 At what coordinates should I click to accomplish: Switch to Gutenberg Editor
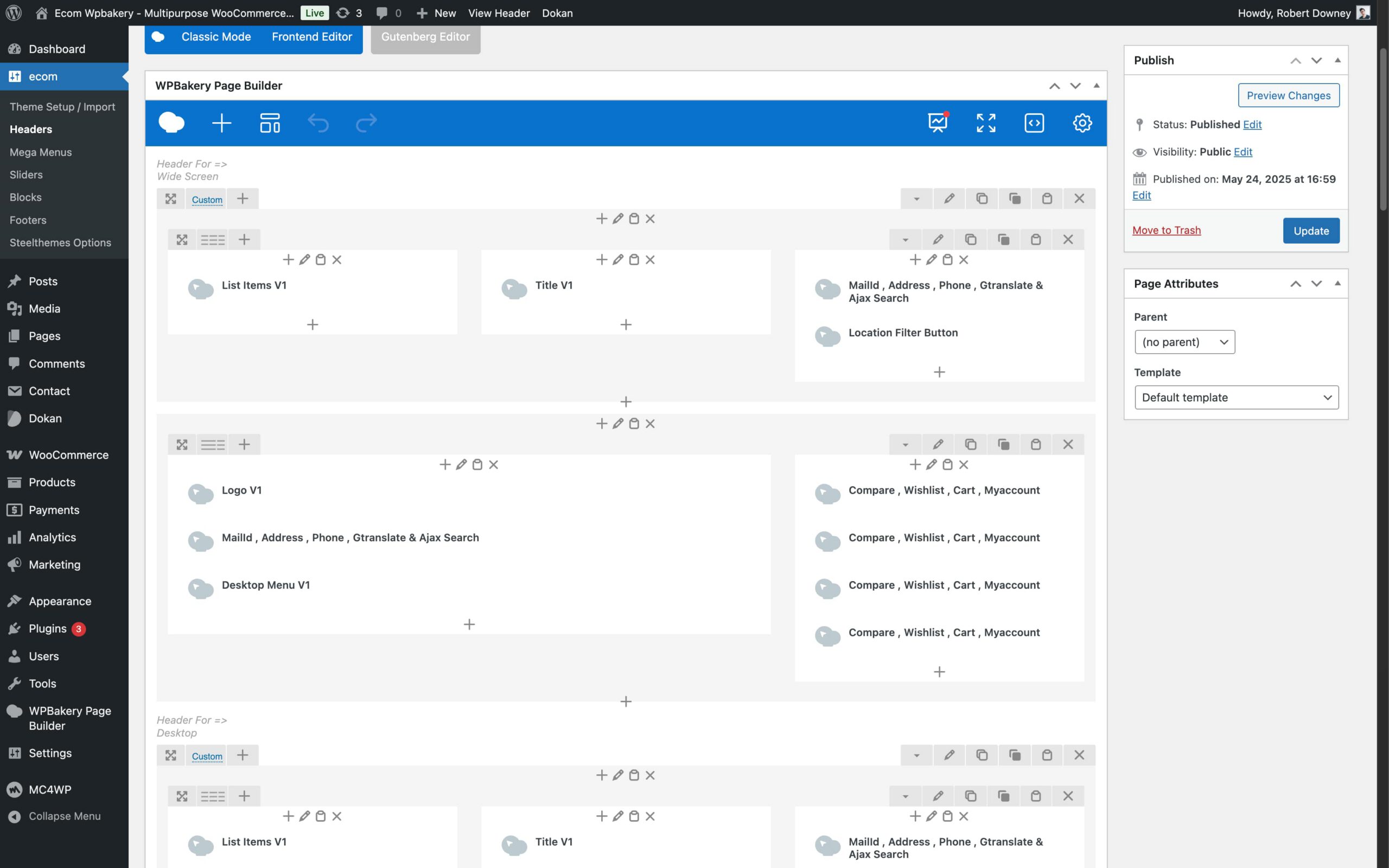click(x=425, y=37)
